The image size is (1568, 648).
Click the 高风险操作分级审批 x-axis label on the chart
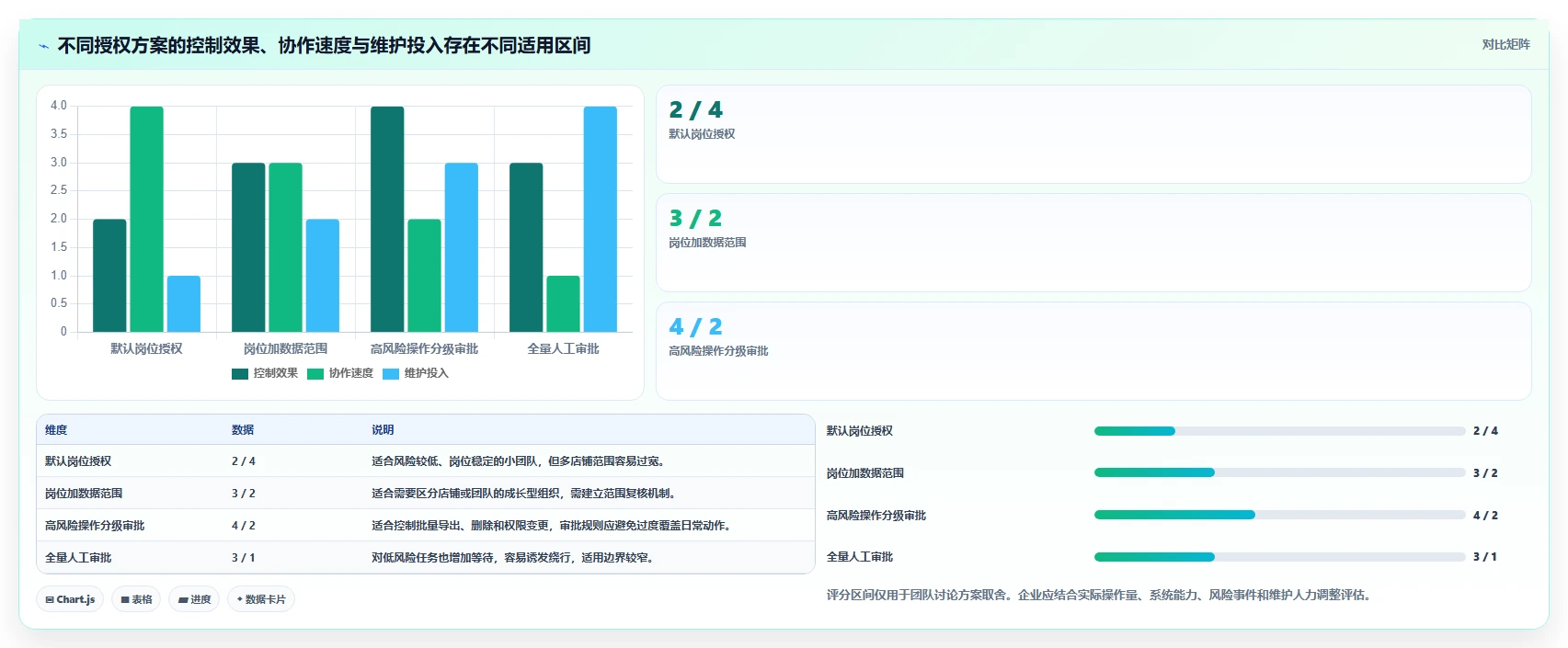point(424,349)
